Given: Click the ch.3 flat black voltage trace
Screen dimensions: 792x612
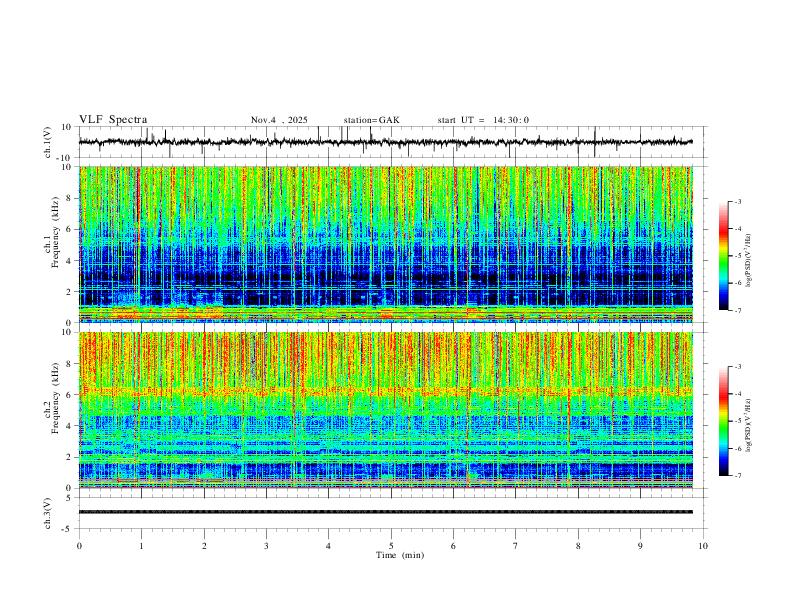Looking at the screenshot, I should click(385, 512).
